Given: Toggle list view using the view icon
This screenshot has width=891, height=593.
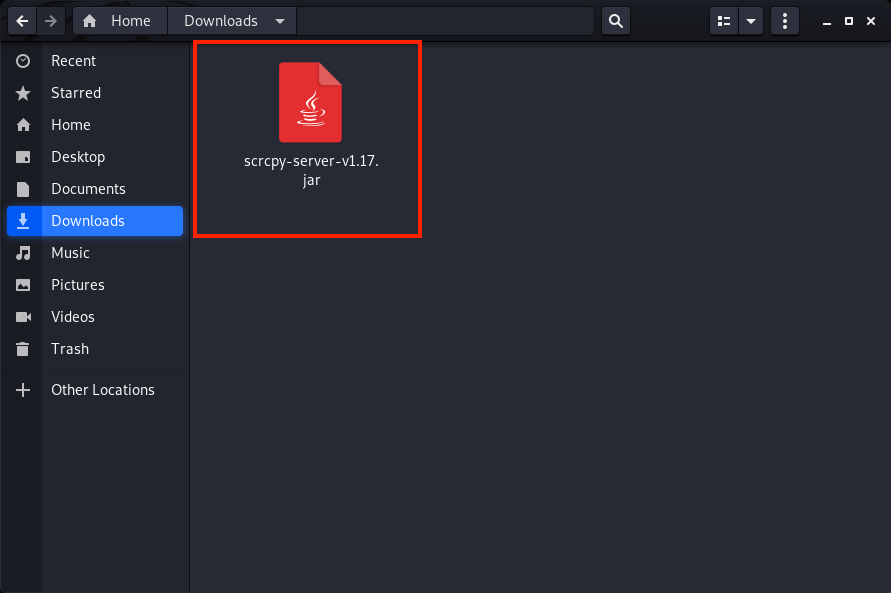Looking at the screenshot, I should (724, 21).
